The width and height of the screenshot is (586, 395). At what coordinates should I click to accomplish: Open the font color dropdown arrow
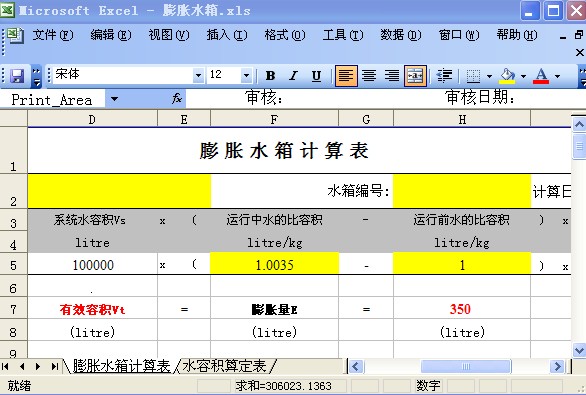coord(557,76)
